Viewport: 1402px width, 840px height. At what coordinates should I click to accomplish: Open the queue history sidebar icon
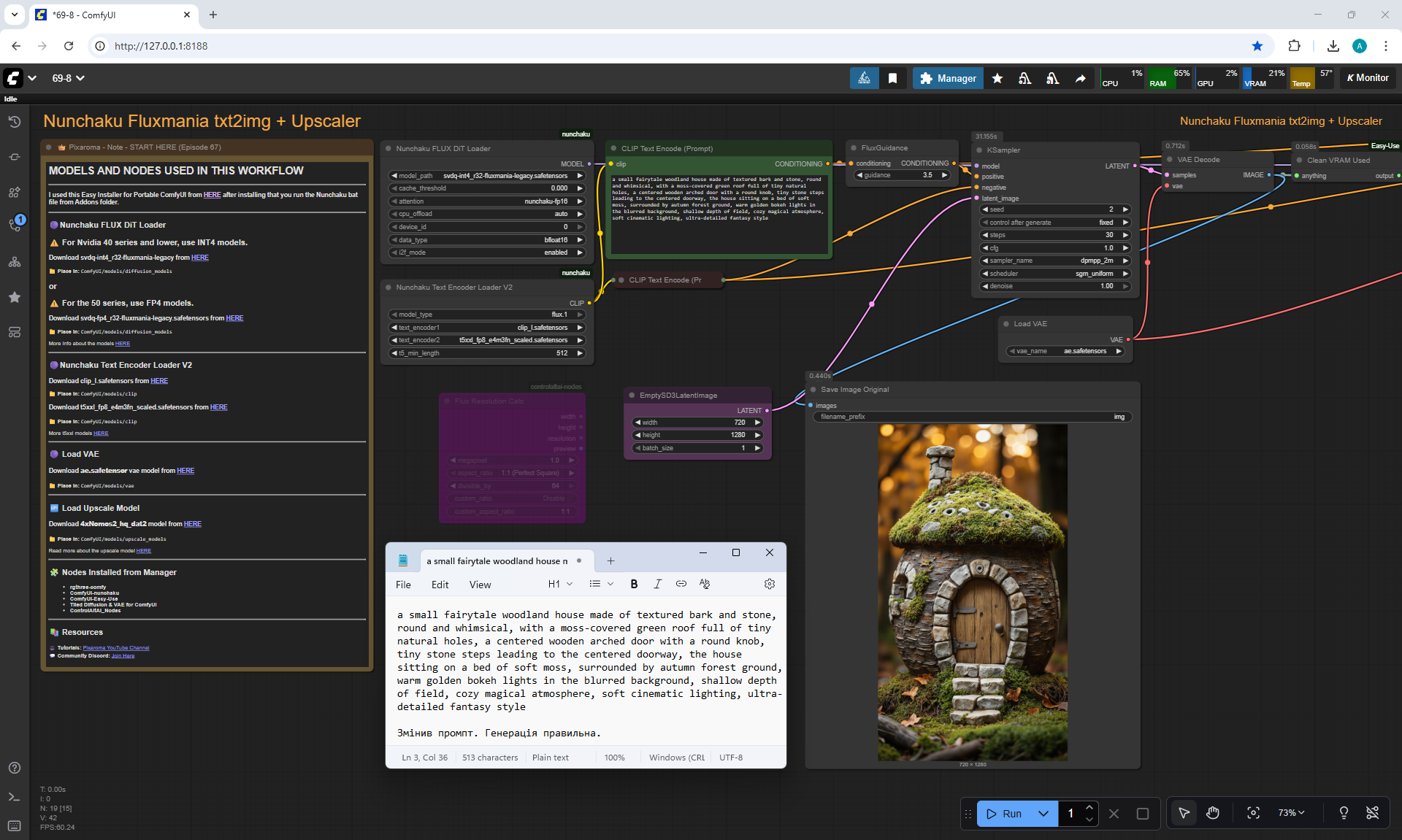point(15,122)
